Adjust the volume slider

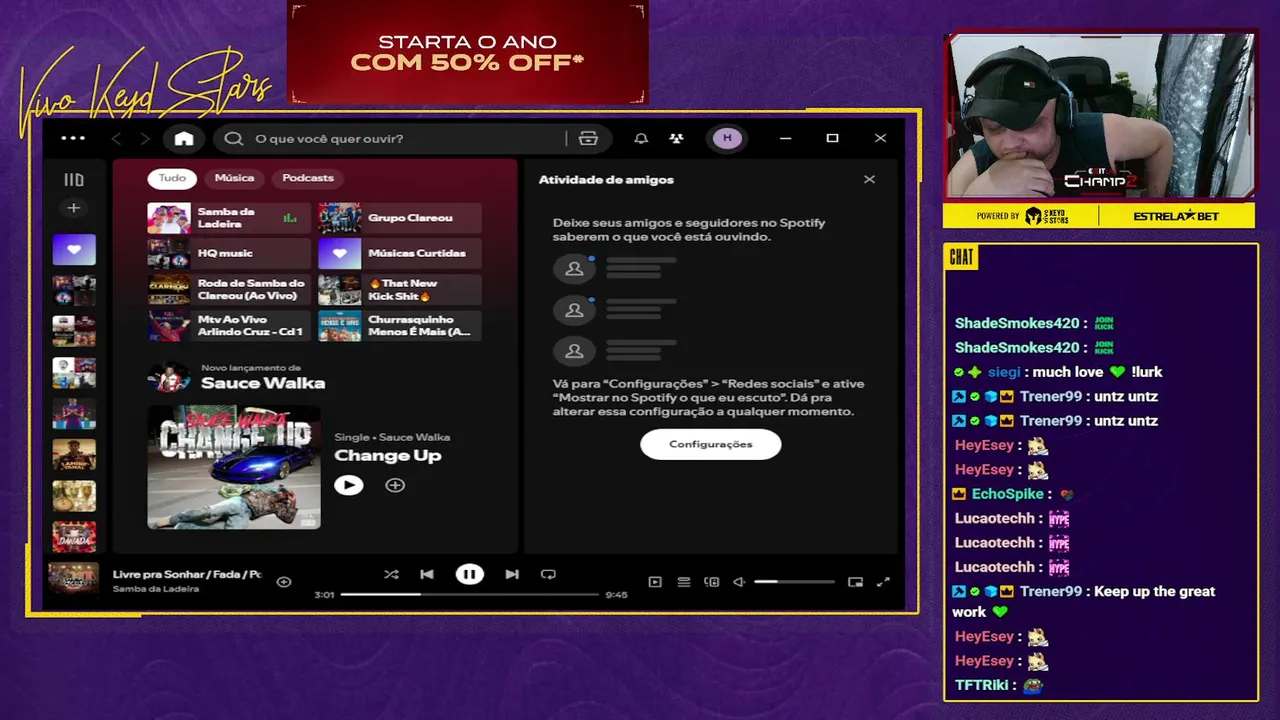pyautogui.click(x=794, y=581)
